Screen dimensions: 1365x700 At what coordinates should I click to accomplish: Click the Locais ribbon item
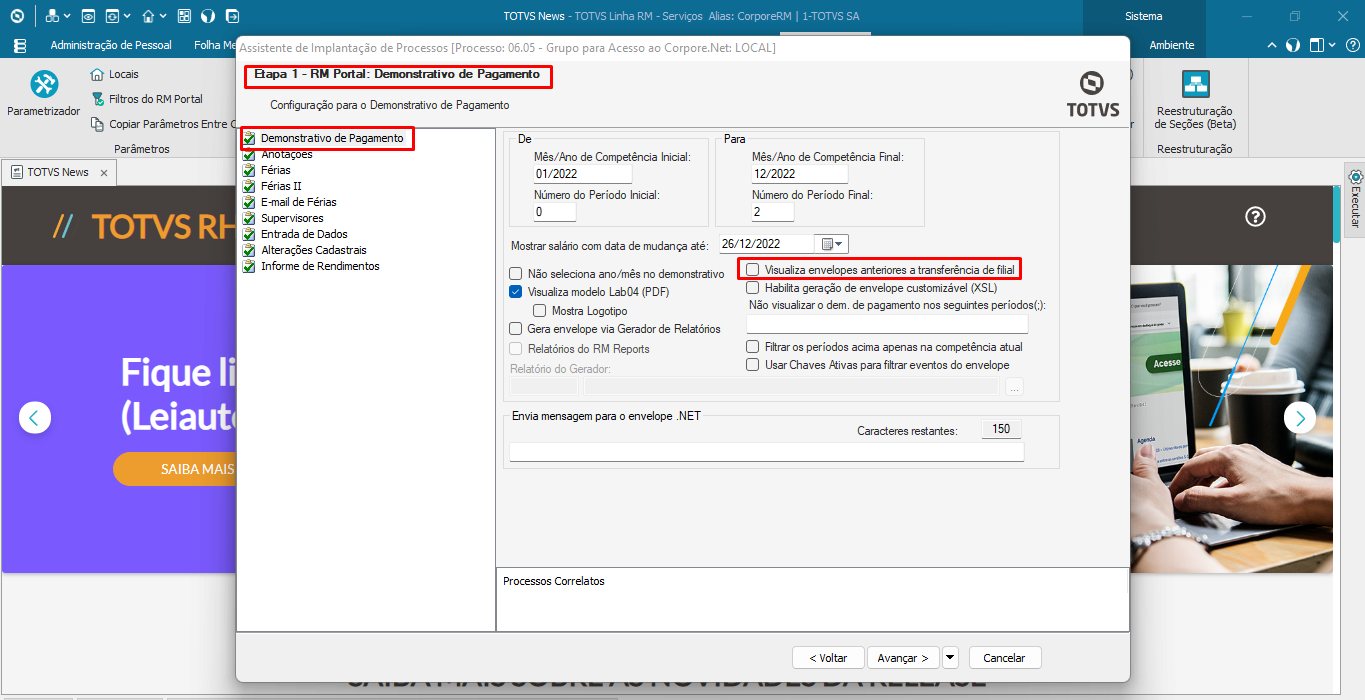click(114, 74)
